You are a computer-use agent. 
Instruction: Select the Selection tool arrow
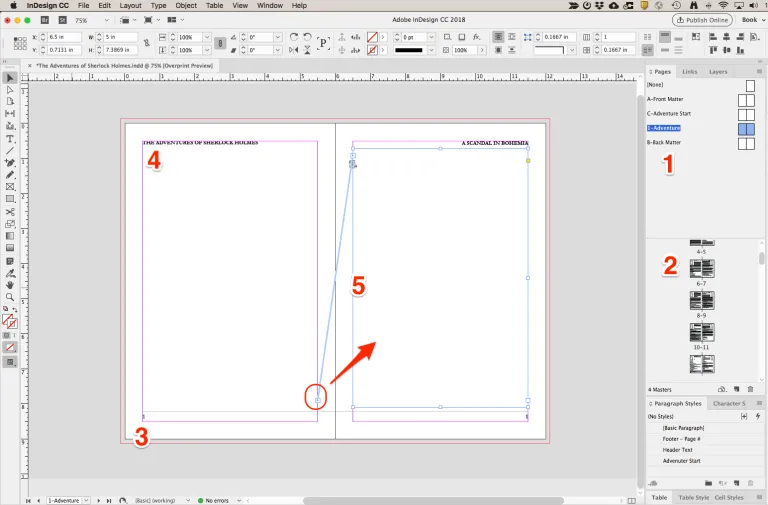10,78
